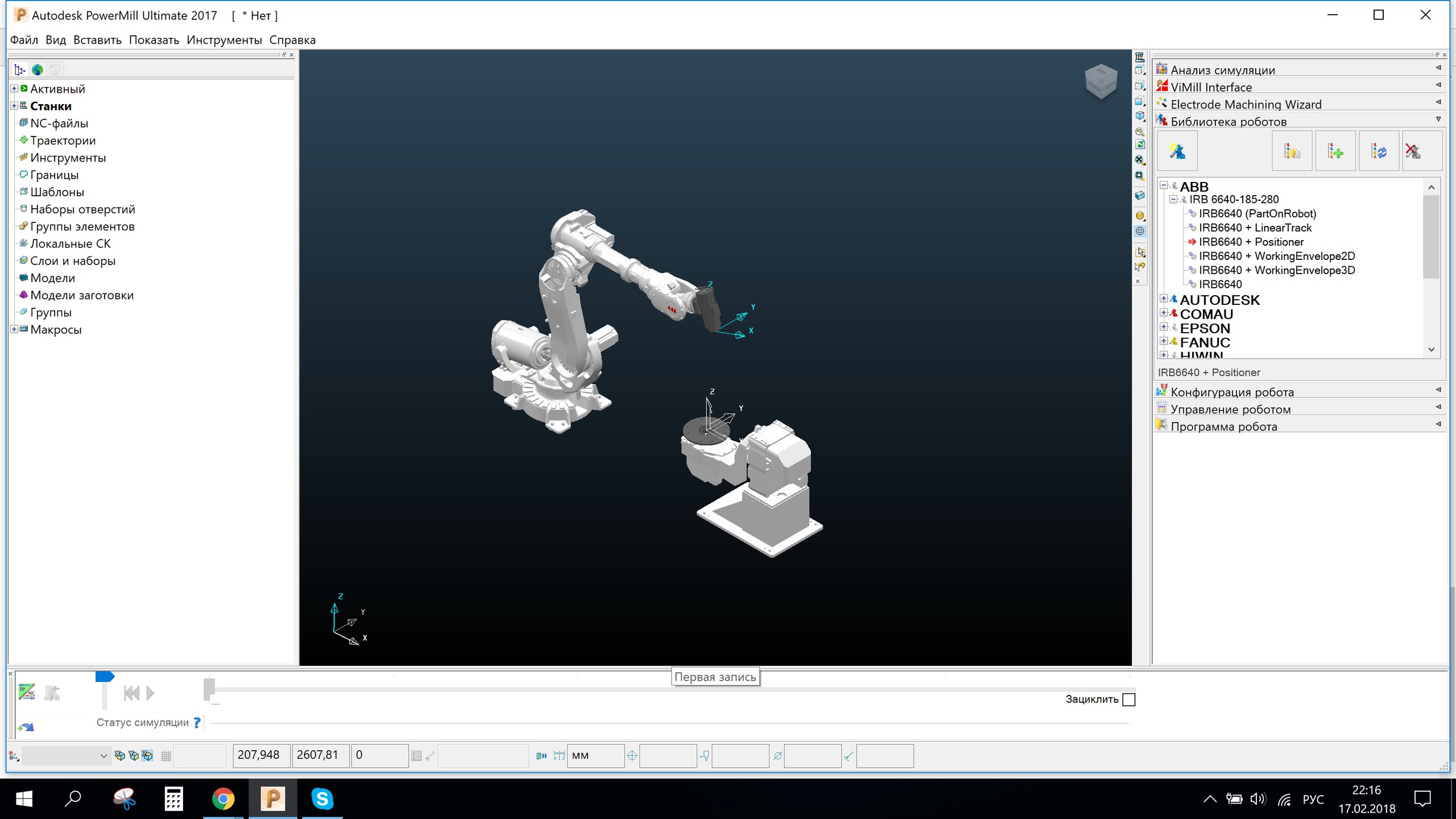Click the add robot to library icon
1456x819 pixels.
coord(1335,151)
